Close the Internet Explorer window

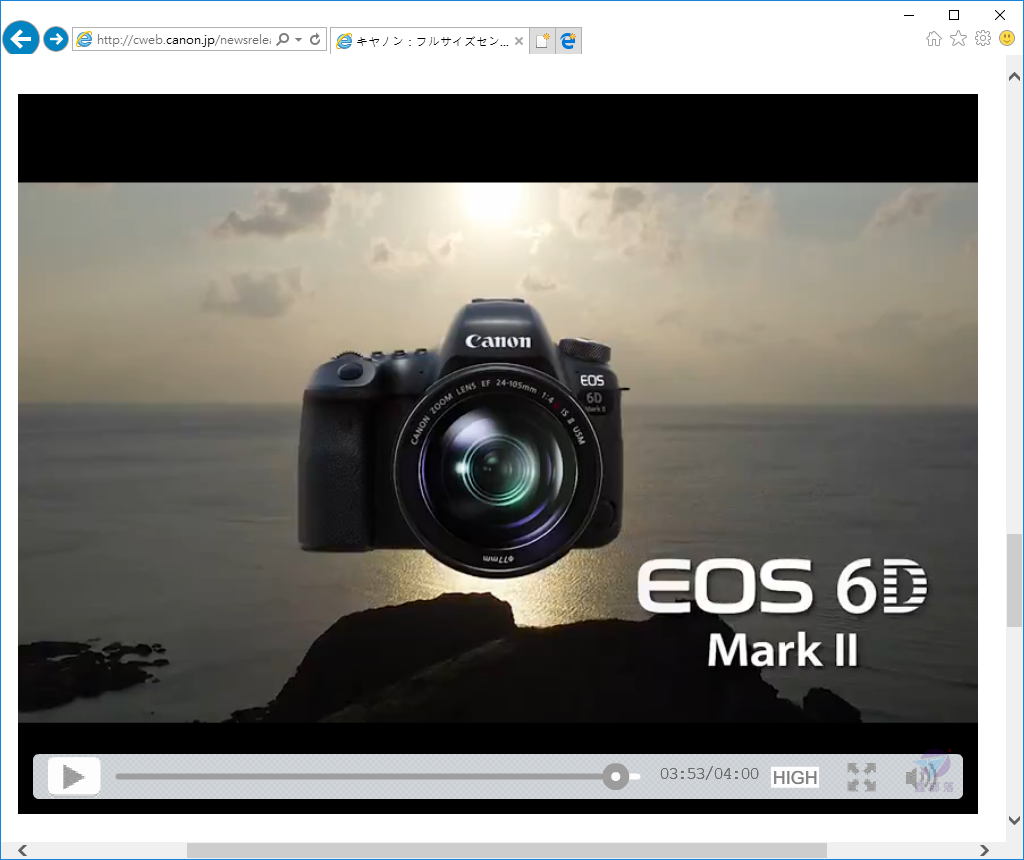coord(1000,15)
